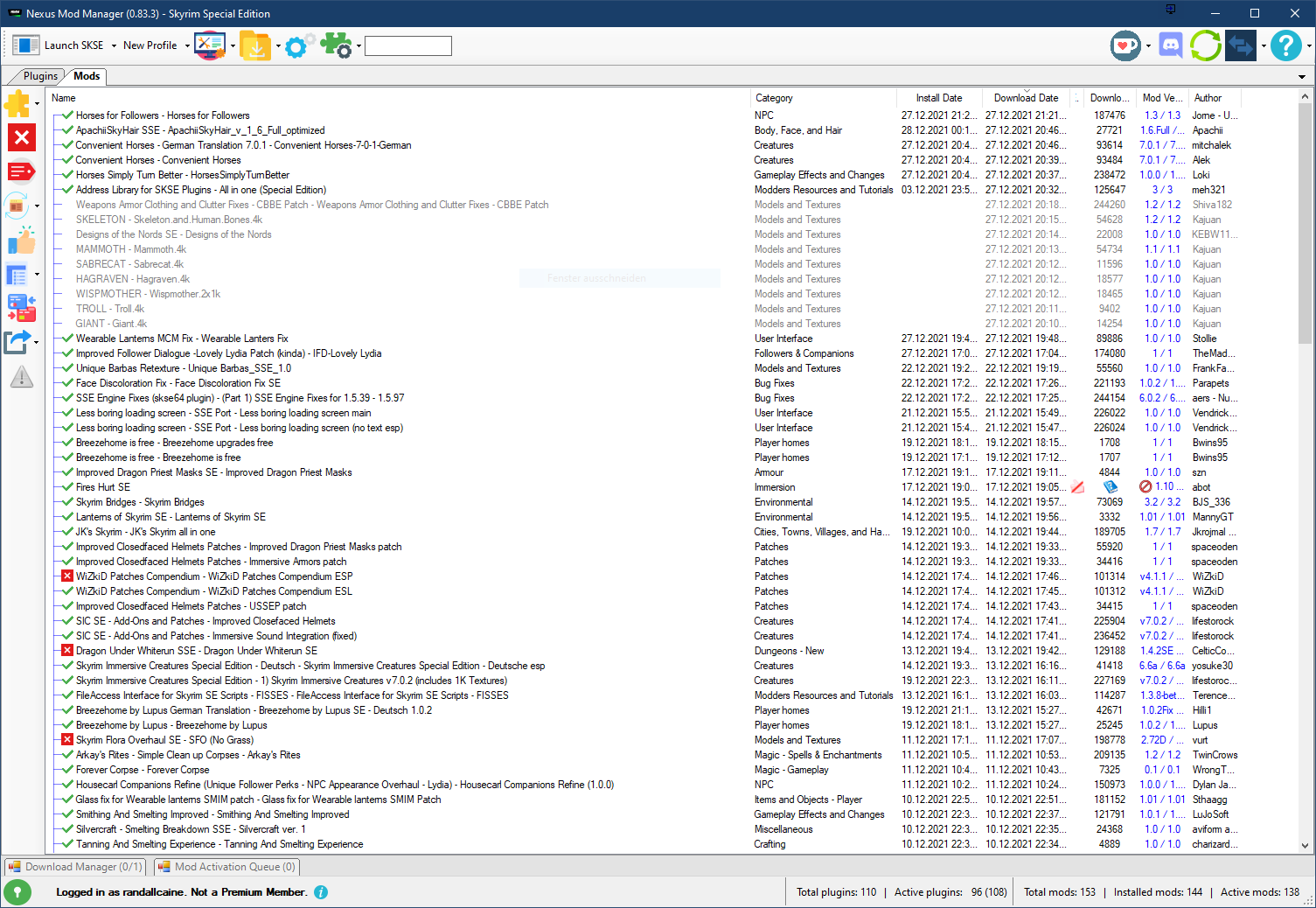Click the warning triangle icon in sidebar
Viewport: 1316px width, 908px height.
tap(21, 377)
